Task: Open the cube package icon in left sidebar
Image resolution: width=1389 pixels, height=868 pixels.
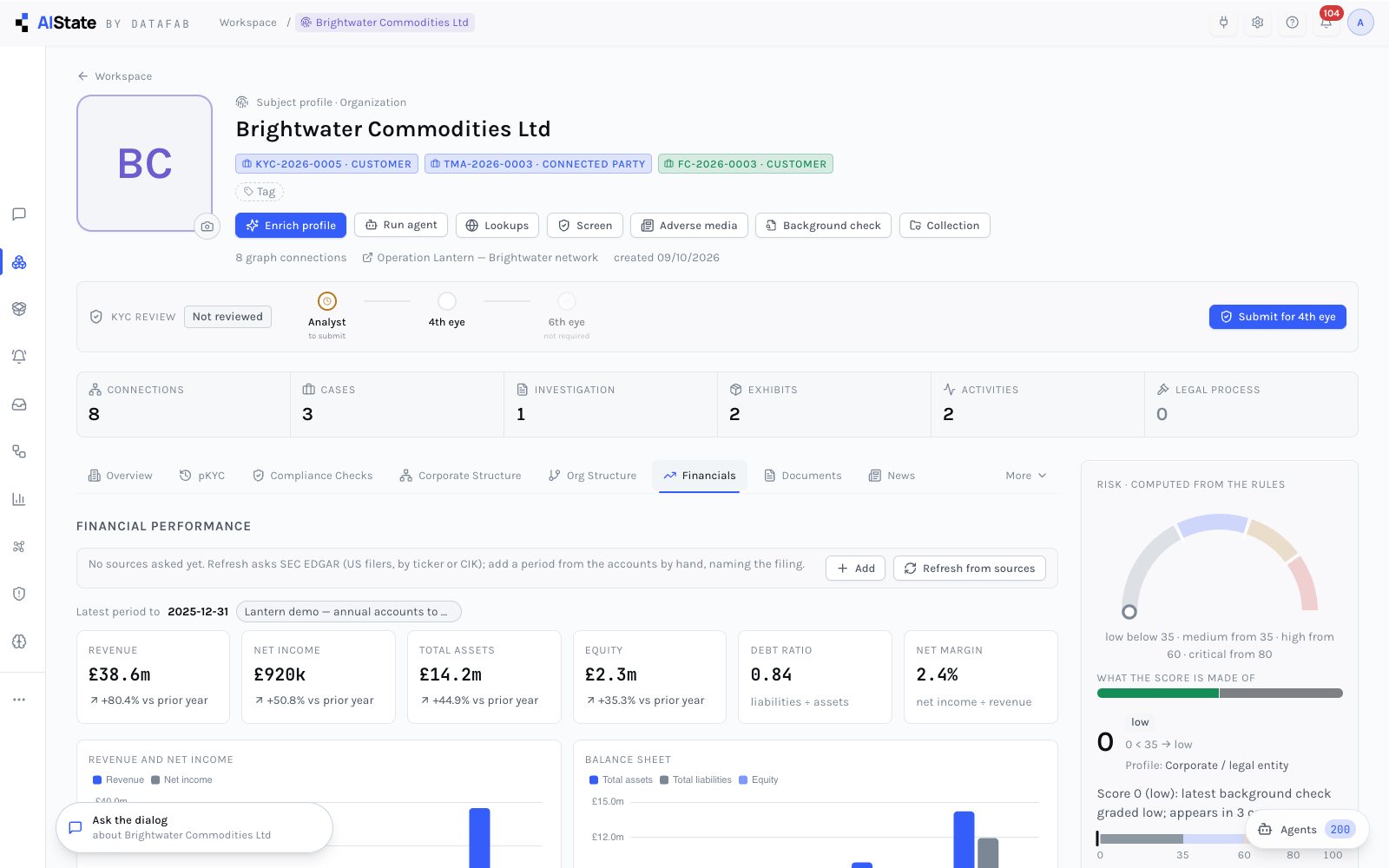Action: tap(19, 309)
